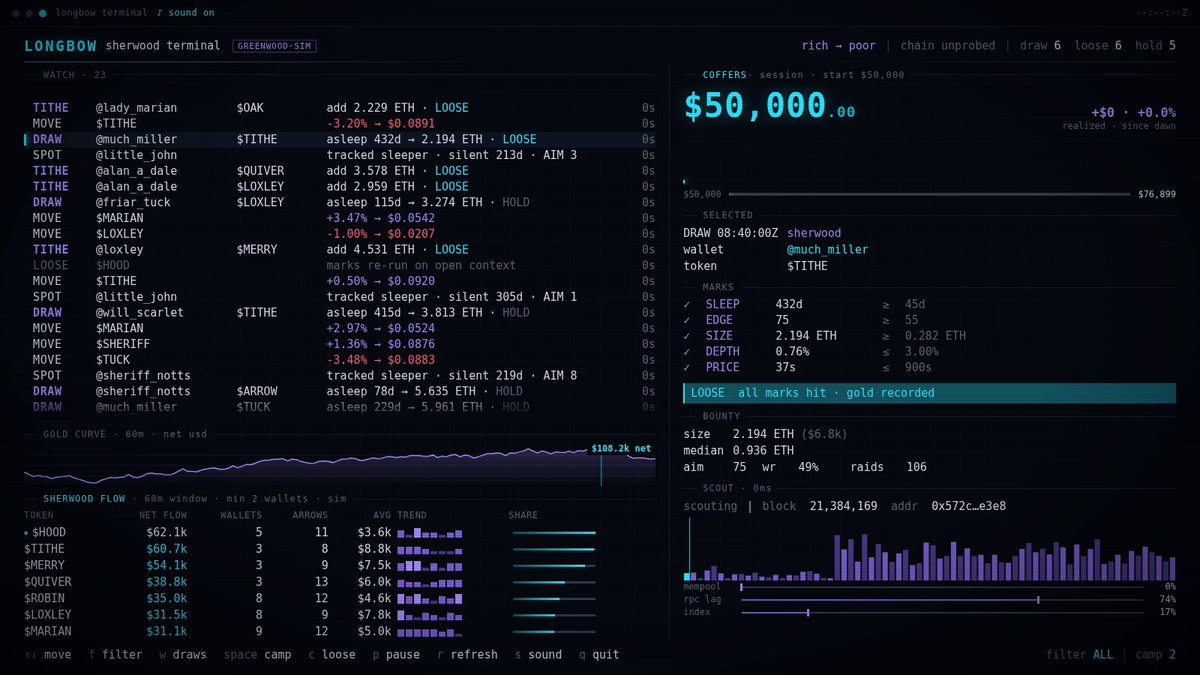The height and width of the screenshot is (675, 1200).
Task: Select the @friar_tuck DRAW row
Action: (x=340, y=202)
